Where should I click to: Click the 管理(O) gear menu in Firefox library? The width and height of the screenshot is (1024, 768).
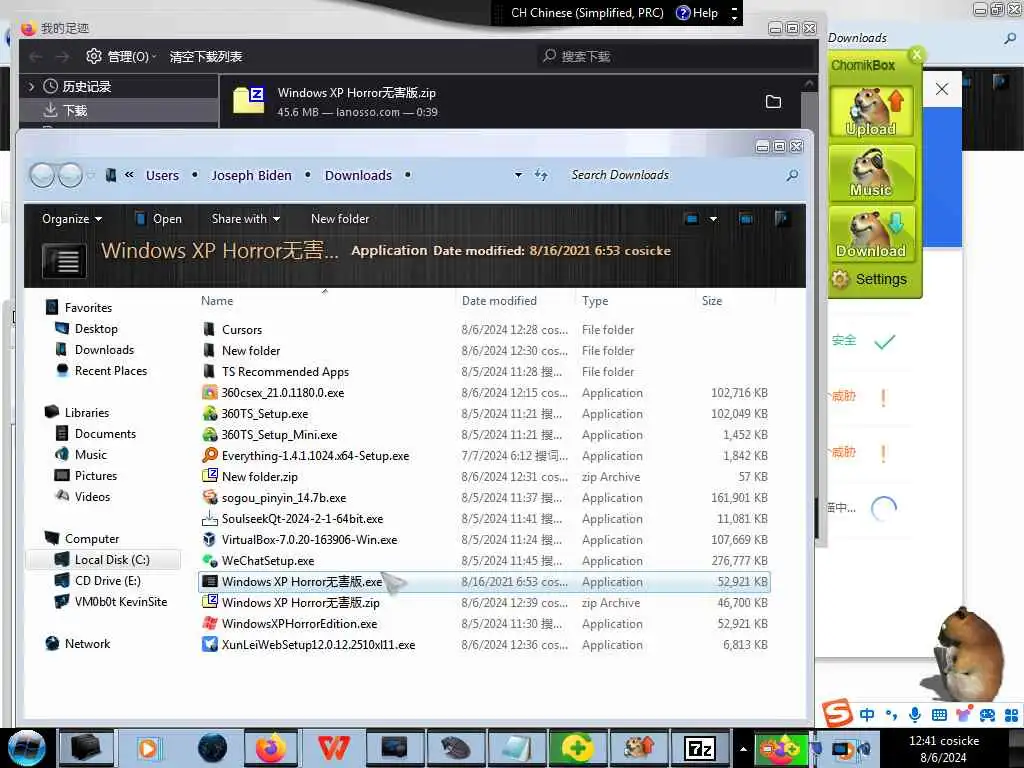click(121, 57)
